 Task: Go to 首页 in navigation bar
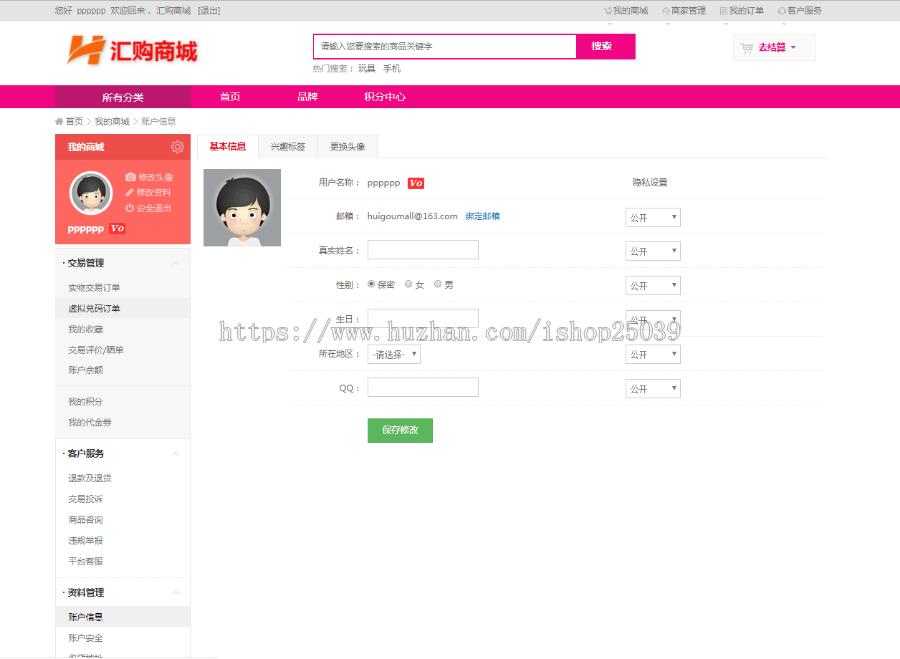tap(230, 96)
